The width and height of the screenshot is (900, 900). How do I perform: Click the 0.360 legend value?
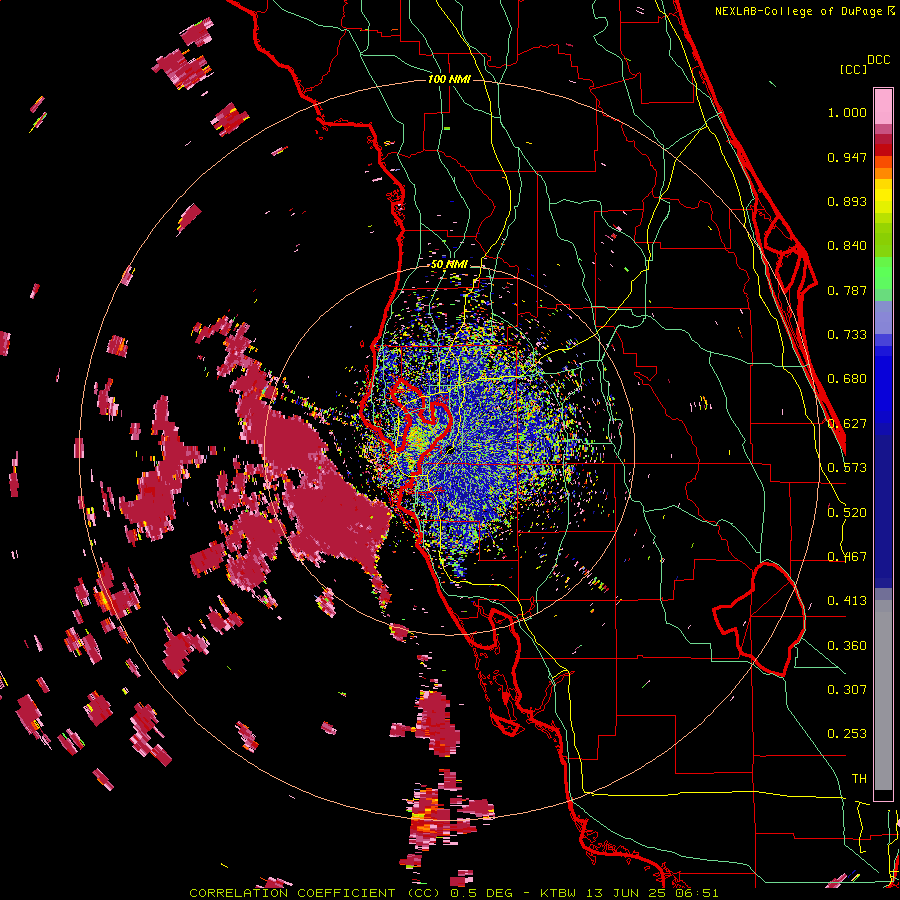click(x=847, y=646)
